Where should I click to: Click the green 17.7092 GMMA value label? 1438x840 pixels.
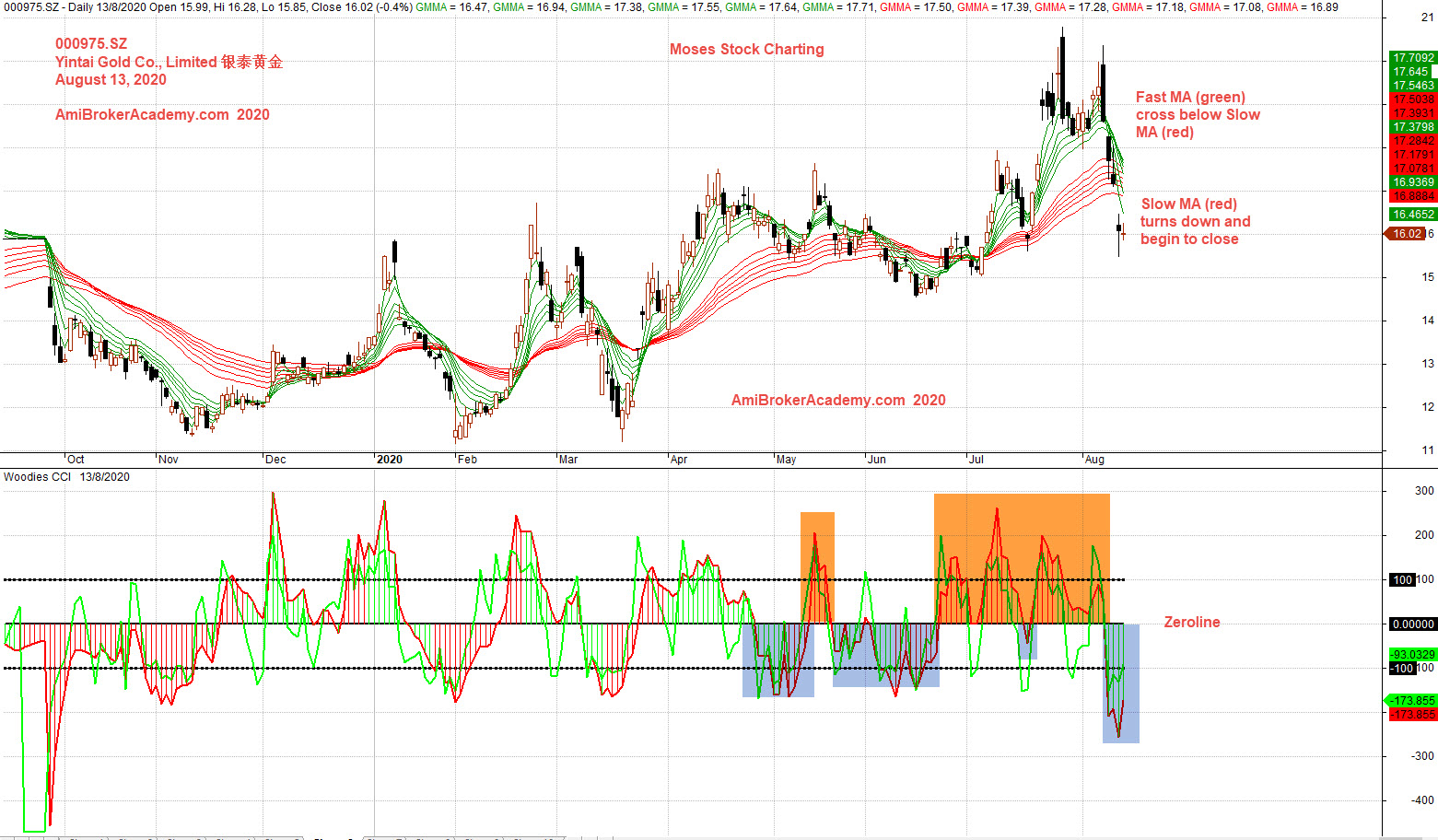pyautogui.click(x=1413, y=58)
